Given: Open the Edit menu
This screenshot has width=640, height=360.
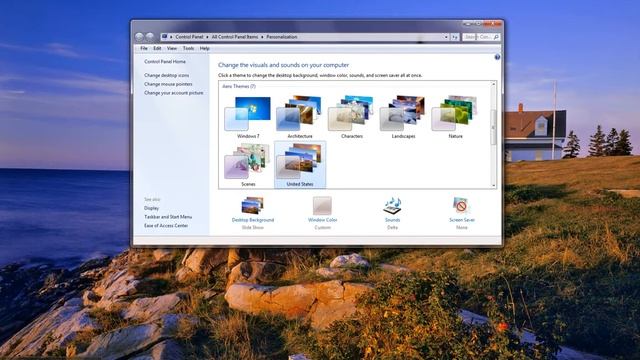Looking at the screenshot, I should (x=157, y=48).
